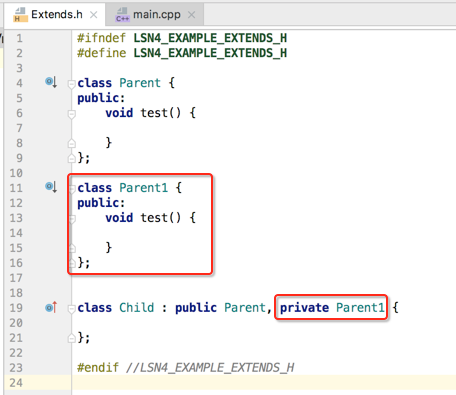Collapse the Parent test() method on line 6
The image size is (456, 395).
(x=71, y=114)
